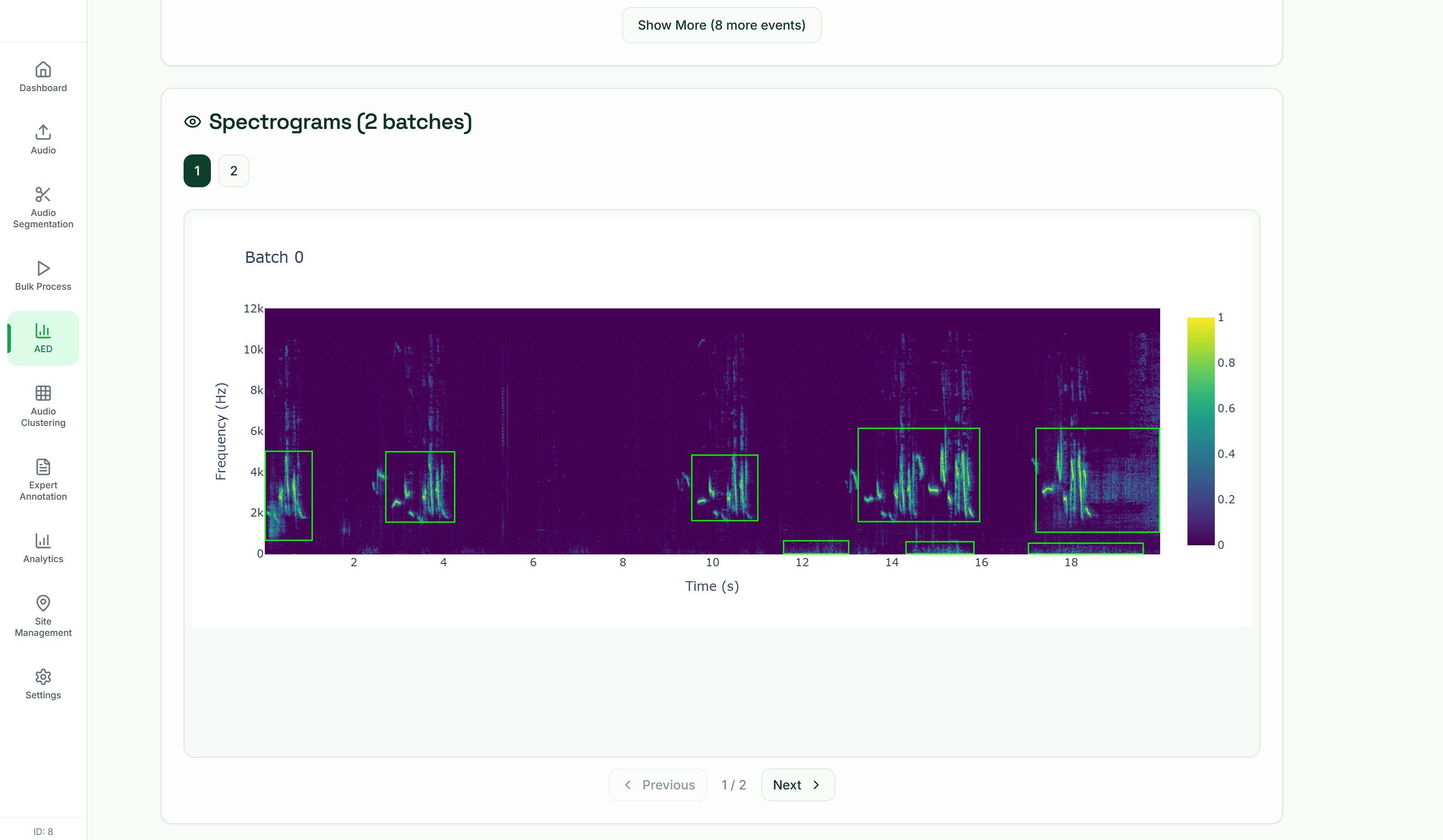Open the Settings gear icon

click(x=43, y=677)
